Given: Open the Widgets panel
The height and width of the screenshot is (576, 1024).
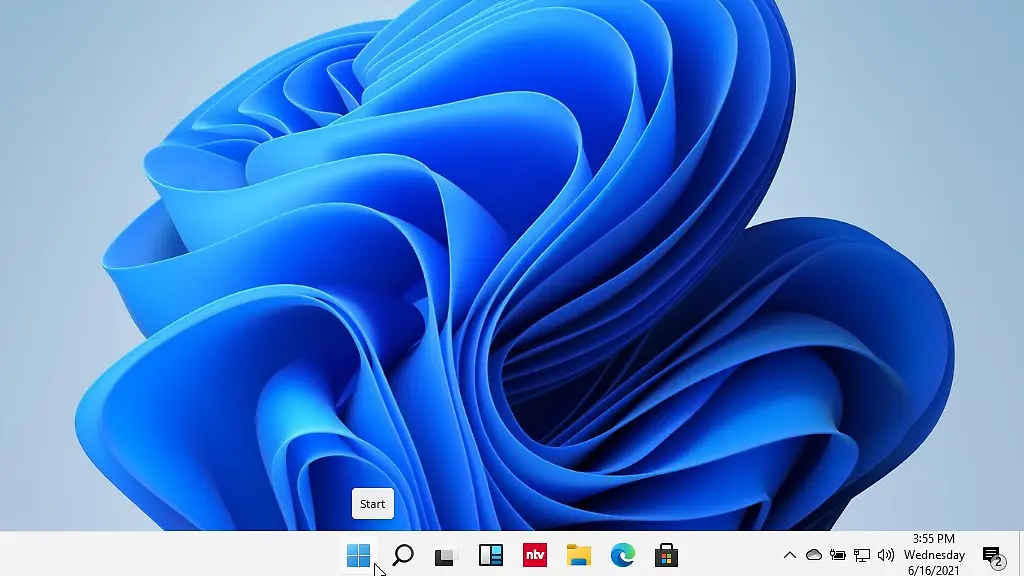Looking at the screenshot, I should [490, 555].
